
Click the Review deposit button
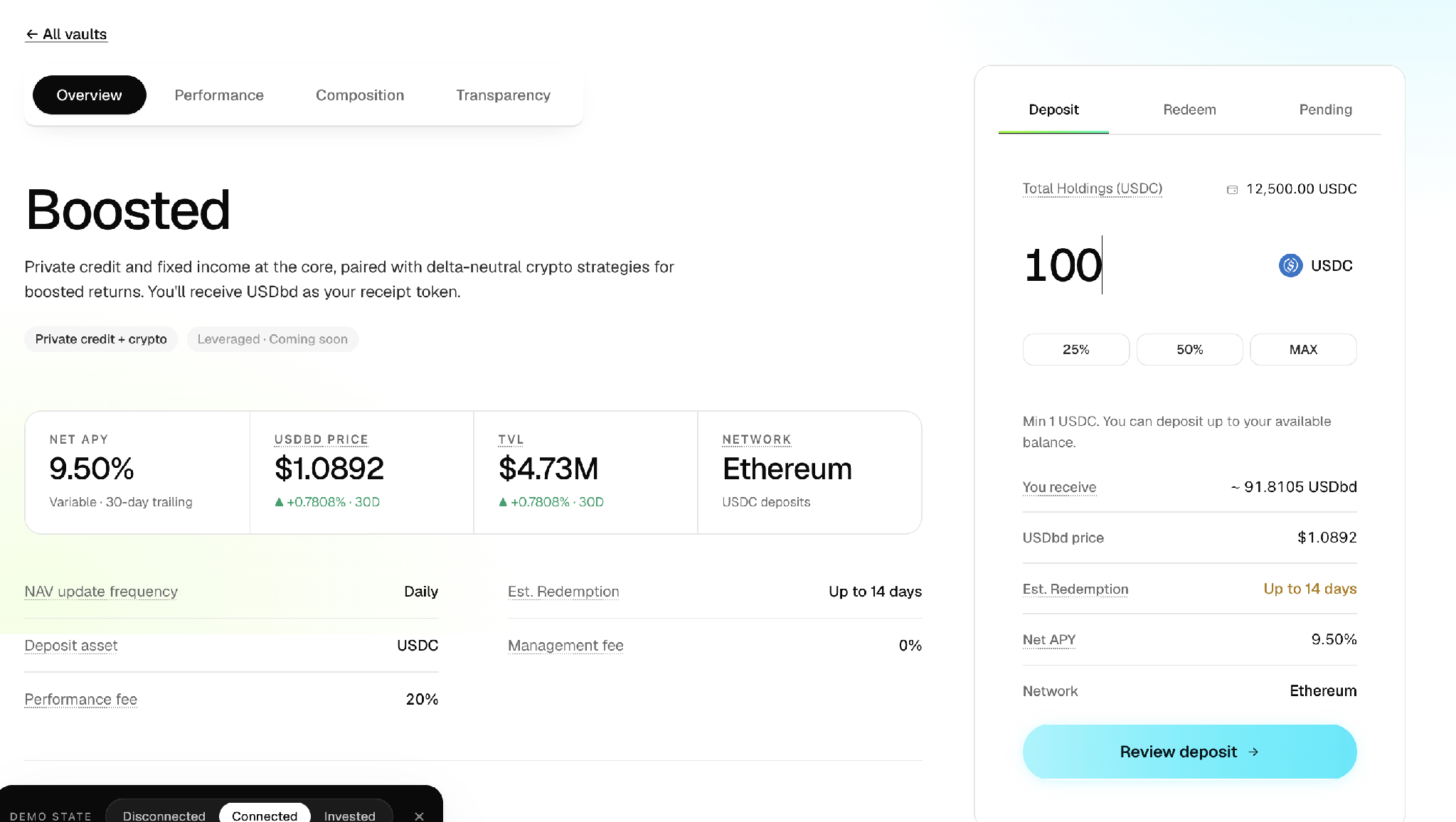pyautogui.click(x=1189, y=752)
